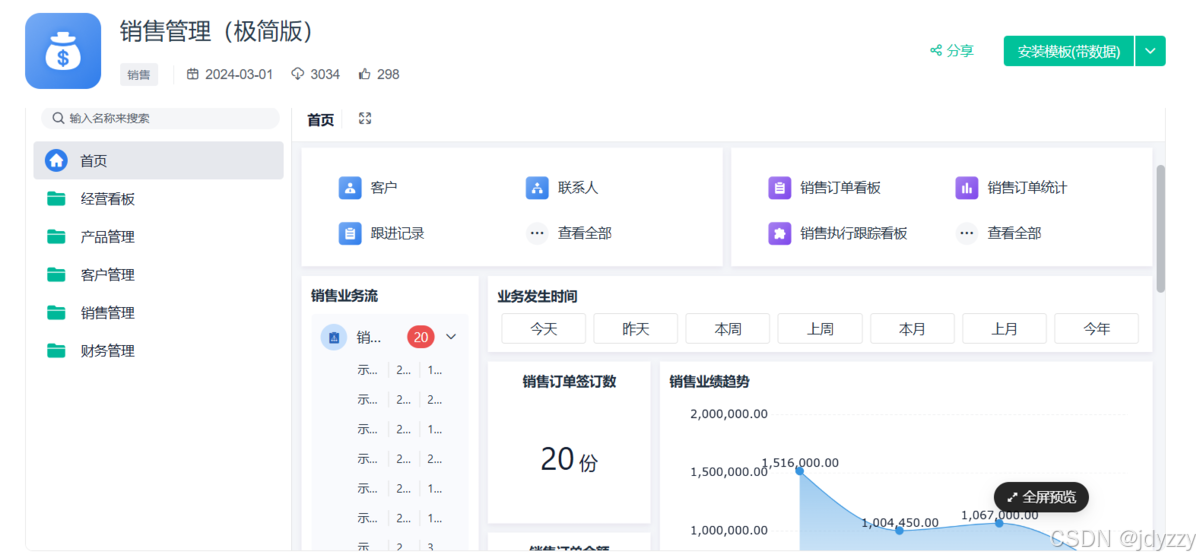The height and width of the screenshot is (558, 1200).
Task: Click the search field 输入名称来搜索
Action: point(160,118)
